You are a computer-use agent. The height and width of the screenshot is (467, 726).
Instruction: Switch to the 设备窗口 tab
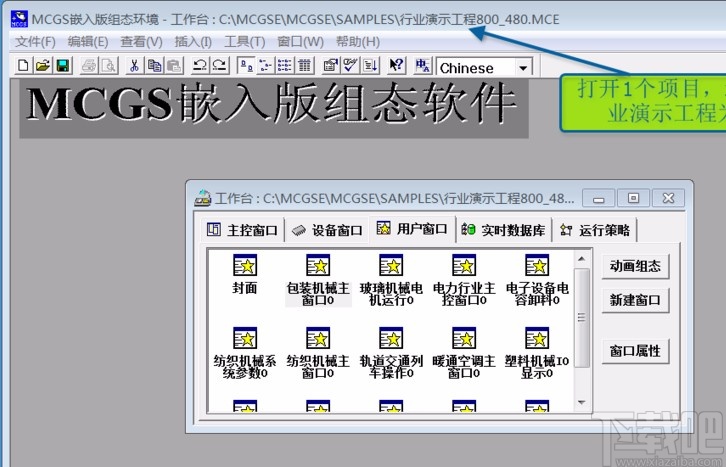(x=327, y=230)
